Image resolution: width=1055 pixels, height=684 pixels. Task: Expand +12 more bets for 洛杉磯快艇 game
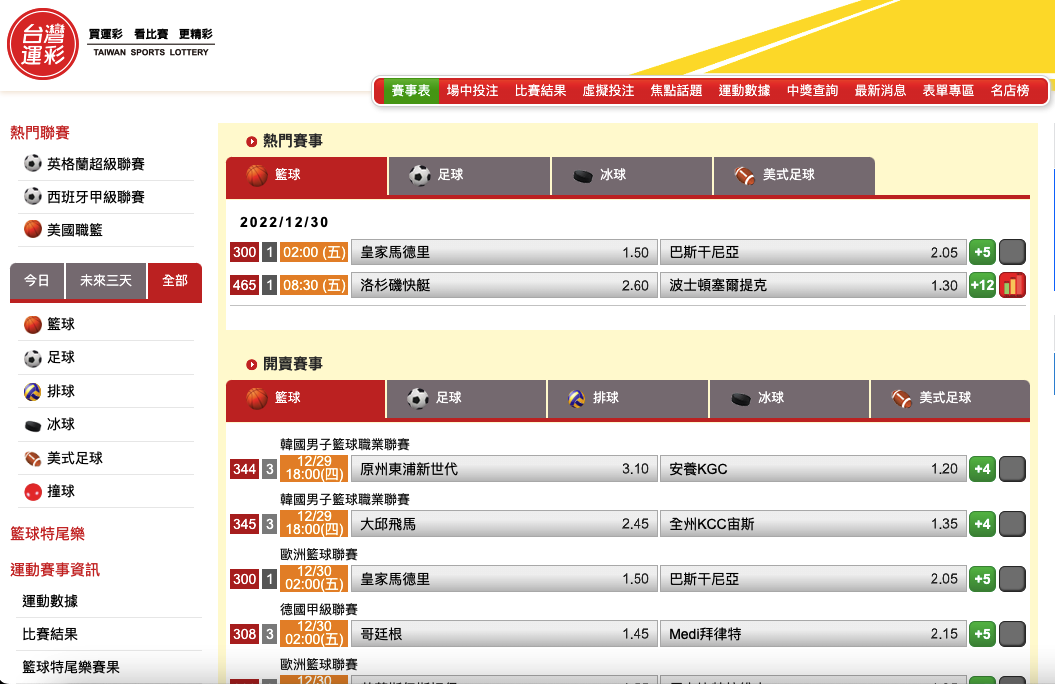tap(982, 285)
